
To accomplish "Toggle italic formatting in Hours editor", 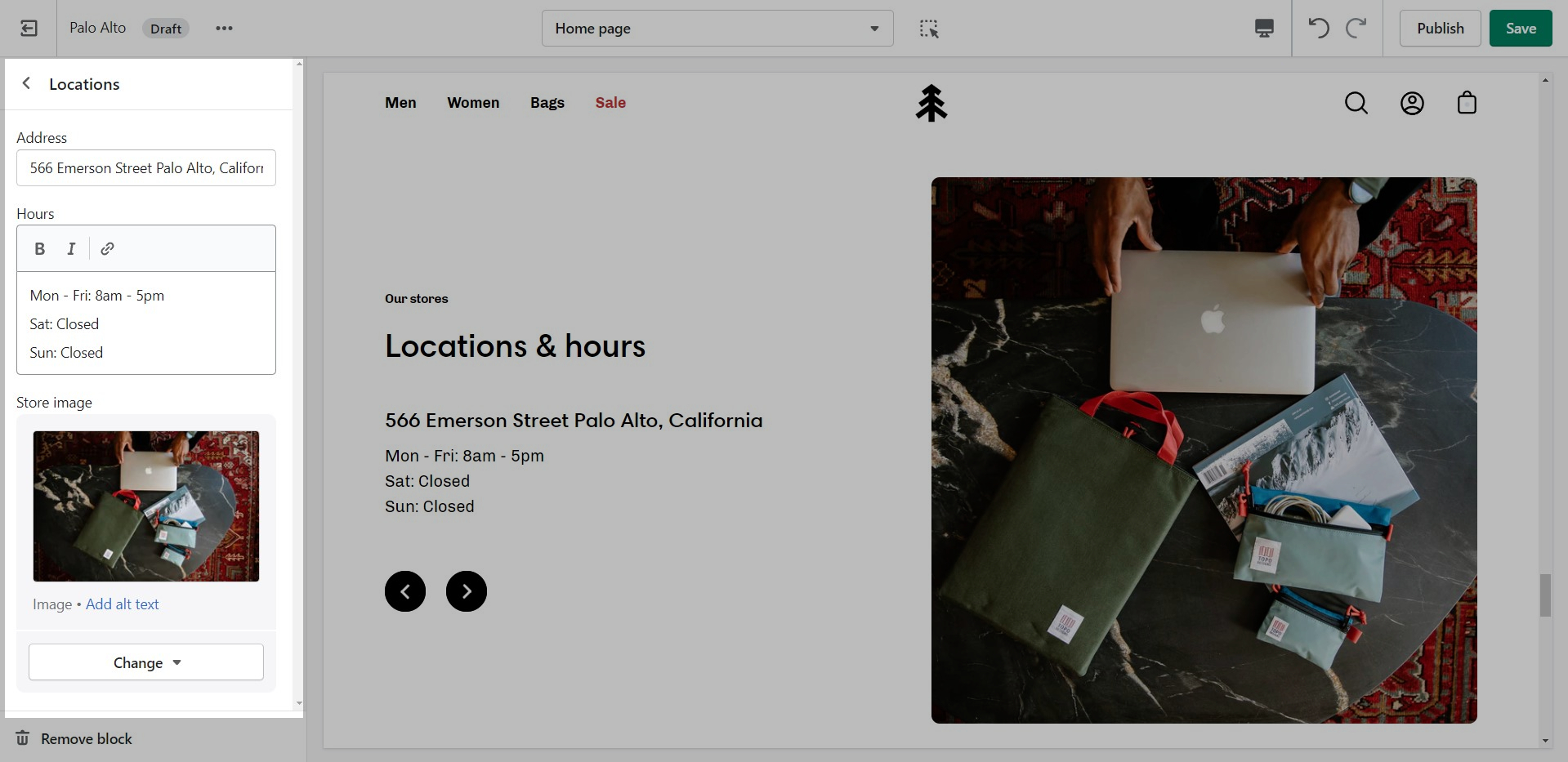I will 71,249.
